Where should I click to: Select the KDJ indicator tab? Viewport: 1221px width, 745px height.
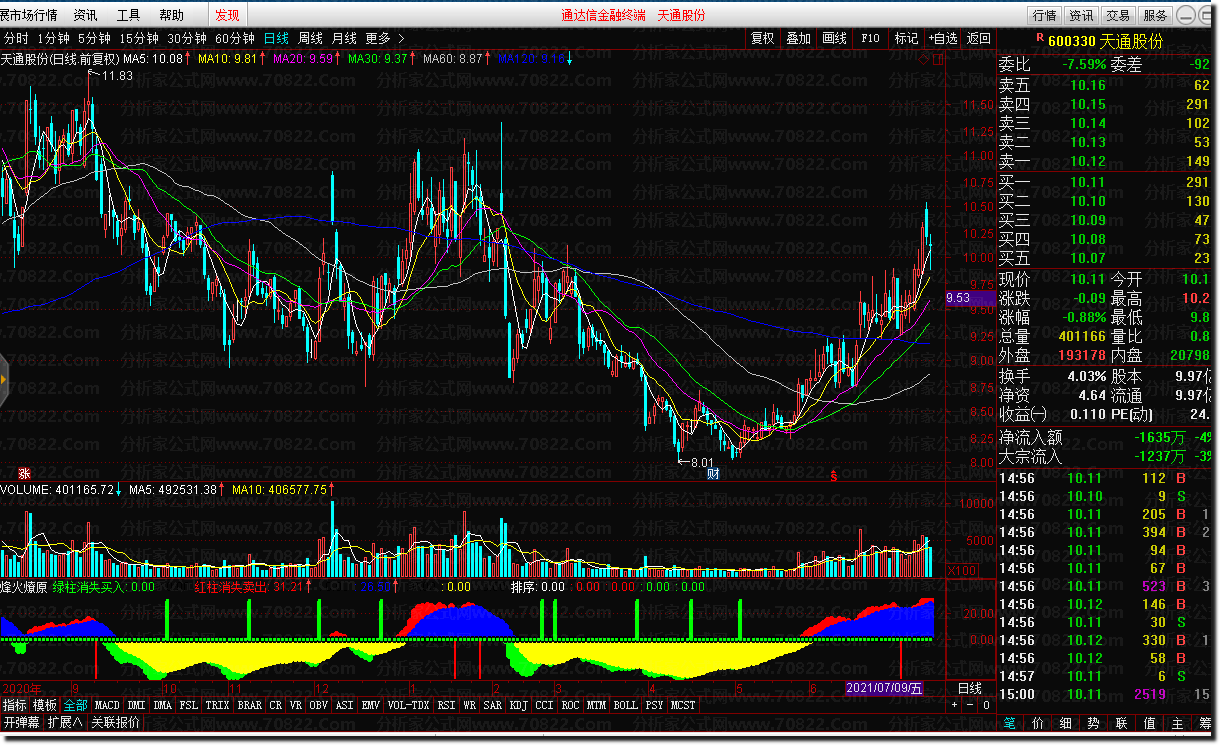(x=518, y=705)
